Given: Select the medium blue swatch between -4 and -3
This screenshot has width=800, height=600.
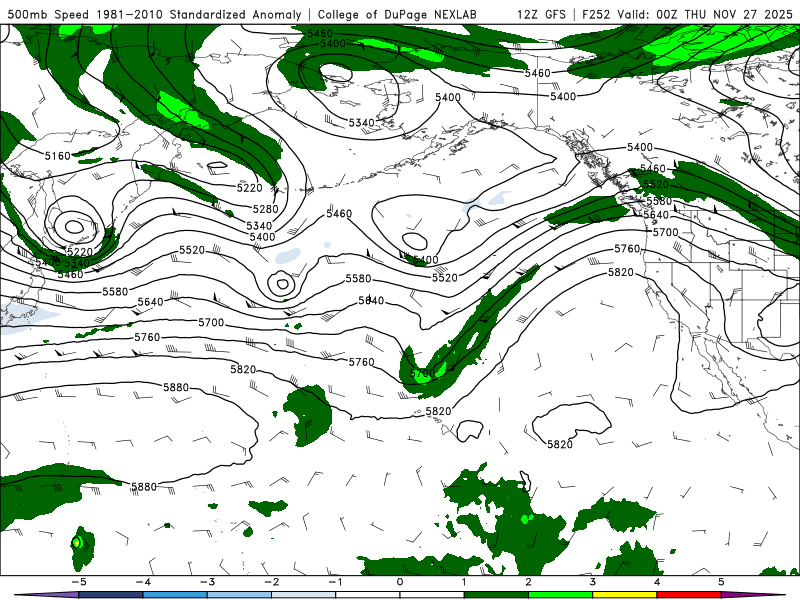Looking at the screenshot, I should click(x=175, y=595).
